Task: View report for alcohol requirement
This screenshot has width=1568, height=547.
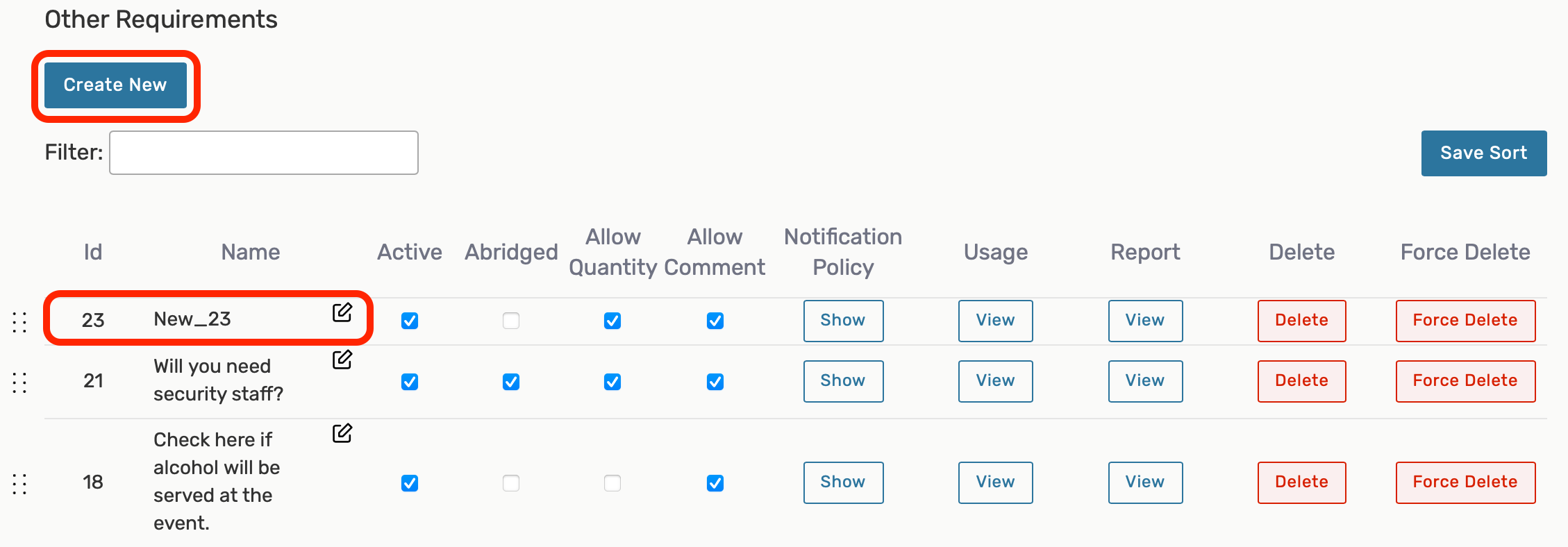Action: point(1145,482)
